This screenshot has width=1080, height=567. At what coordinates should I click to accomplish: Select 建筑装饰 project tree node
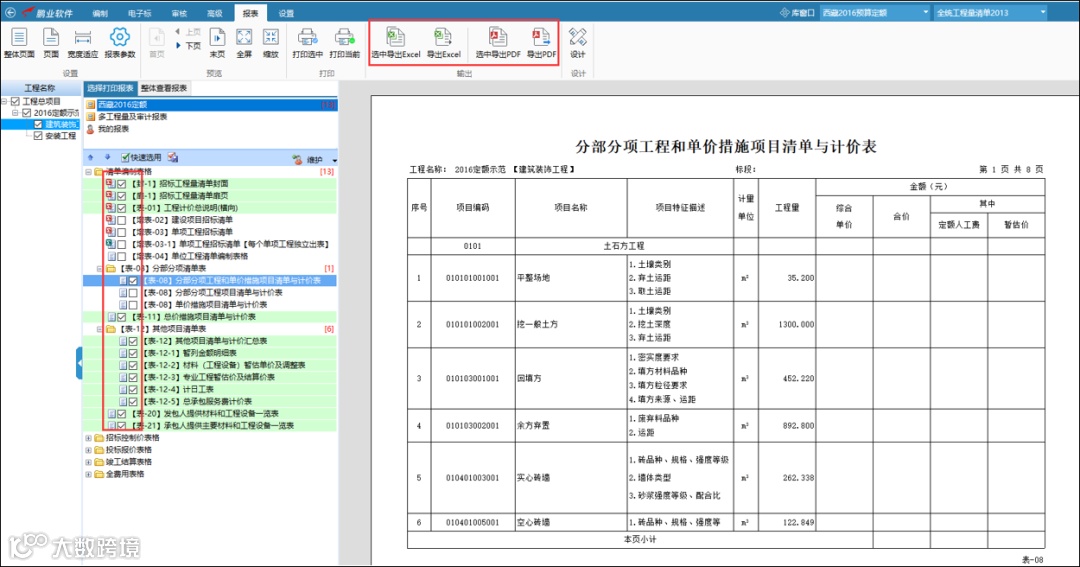coord(61,124)
